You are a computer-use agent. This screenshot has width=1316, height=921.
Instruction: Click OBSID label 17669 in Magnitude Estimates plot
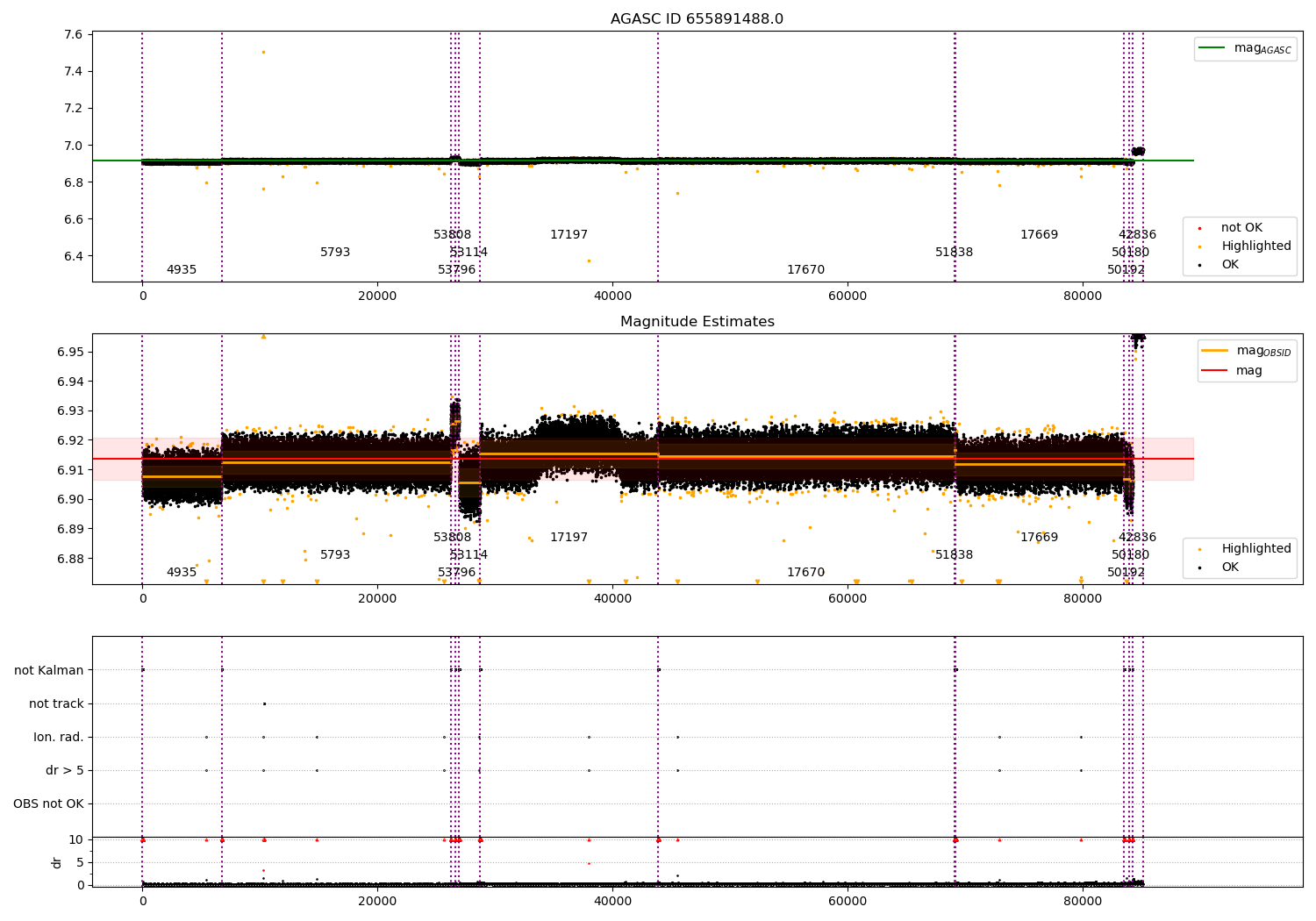click(x=1040, y=538)
